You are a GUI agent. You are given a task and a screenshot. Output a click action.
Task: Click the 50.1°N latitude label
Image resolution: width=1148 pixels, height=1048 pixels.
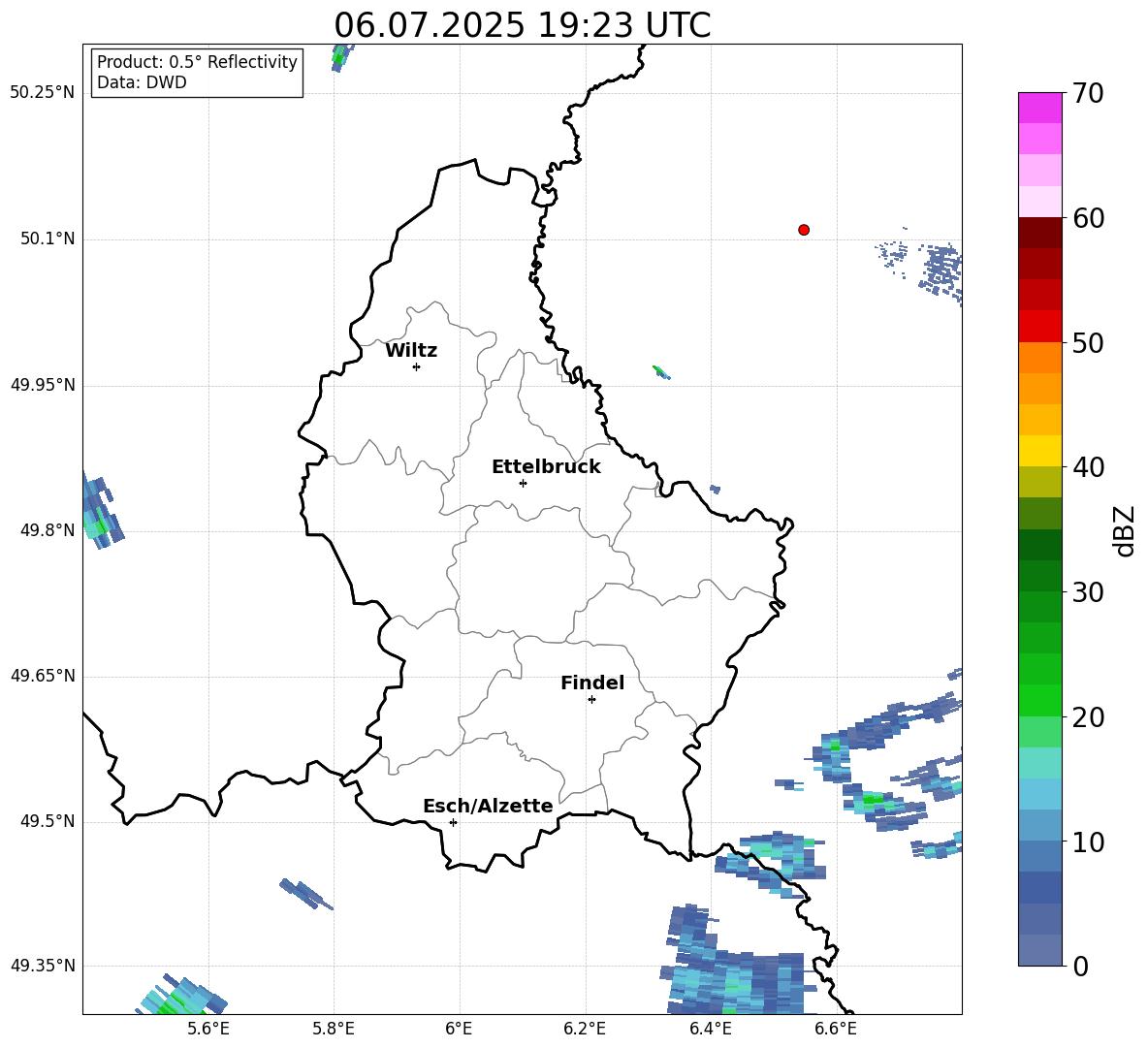pyautogui.click(x=48, y=239)
